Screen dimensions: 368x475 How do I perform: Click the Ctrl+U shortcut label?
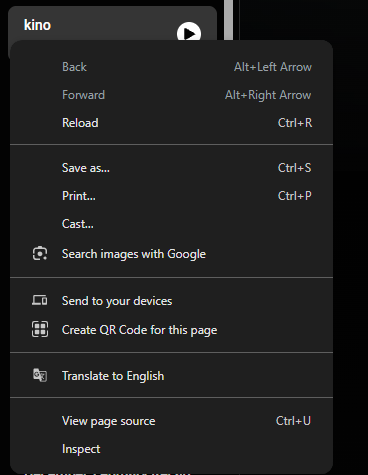(293, 421)
